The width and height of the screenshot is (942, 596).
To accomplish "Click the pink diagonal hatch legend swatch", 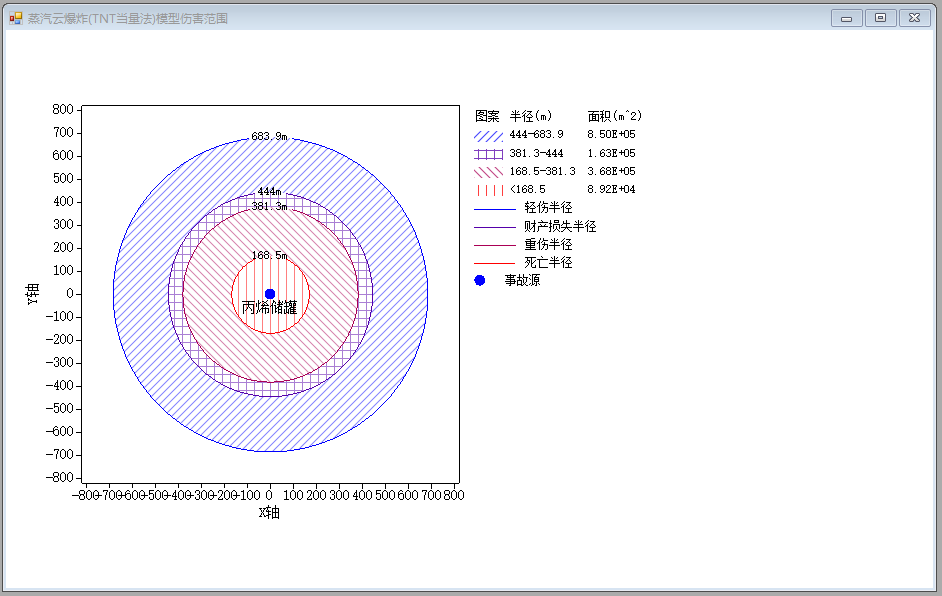I will 488,172.
